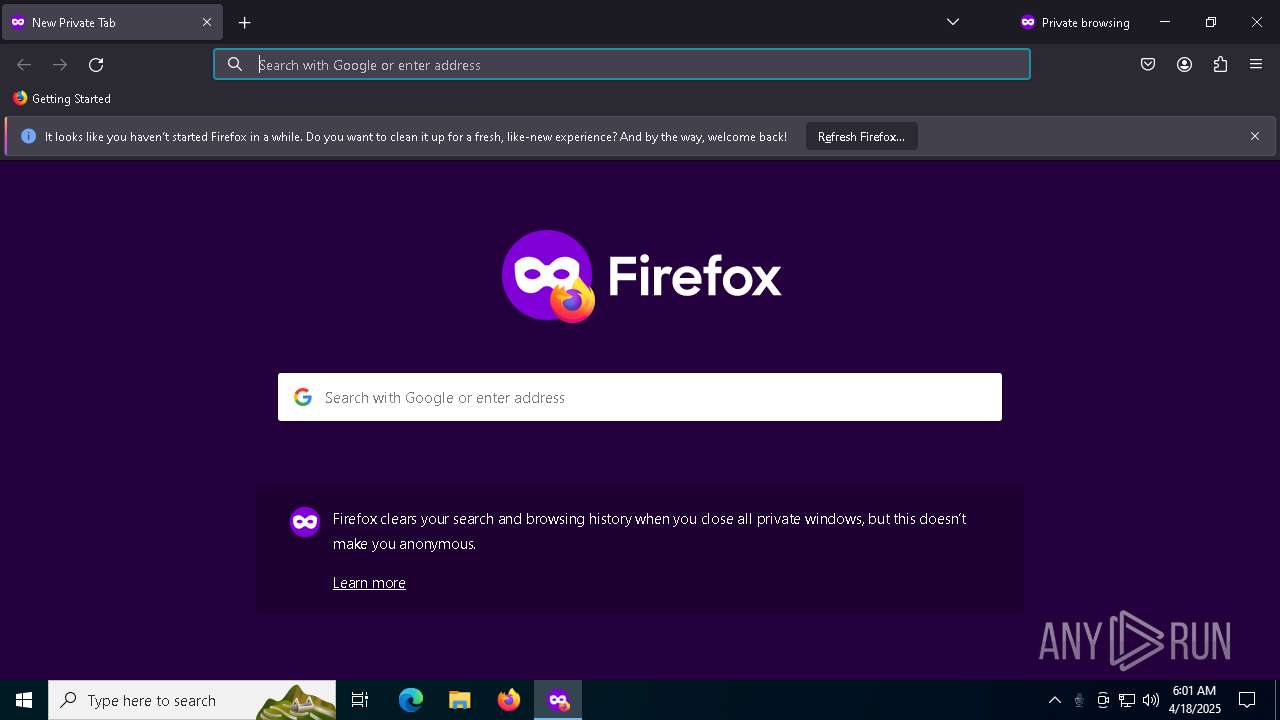1280x720 pixels.
Task: Dismiss the welcome-back notification bar
Action: [x=1255, y=137]
